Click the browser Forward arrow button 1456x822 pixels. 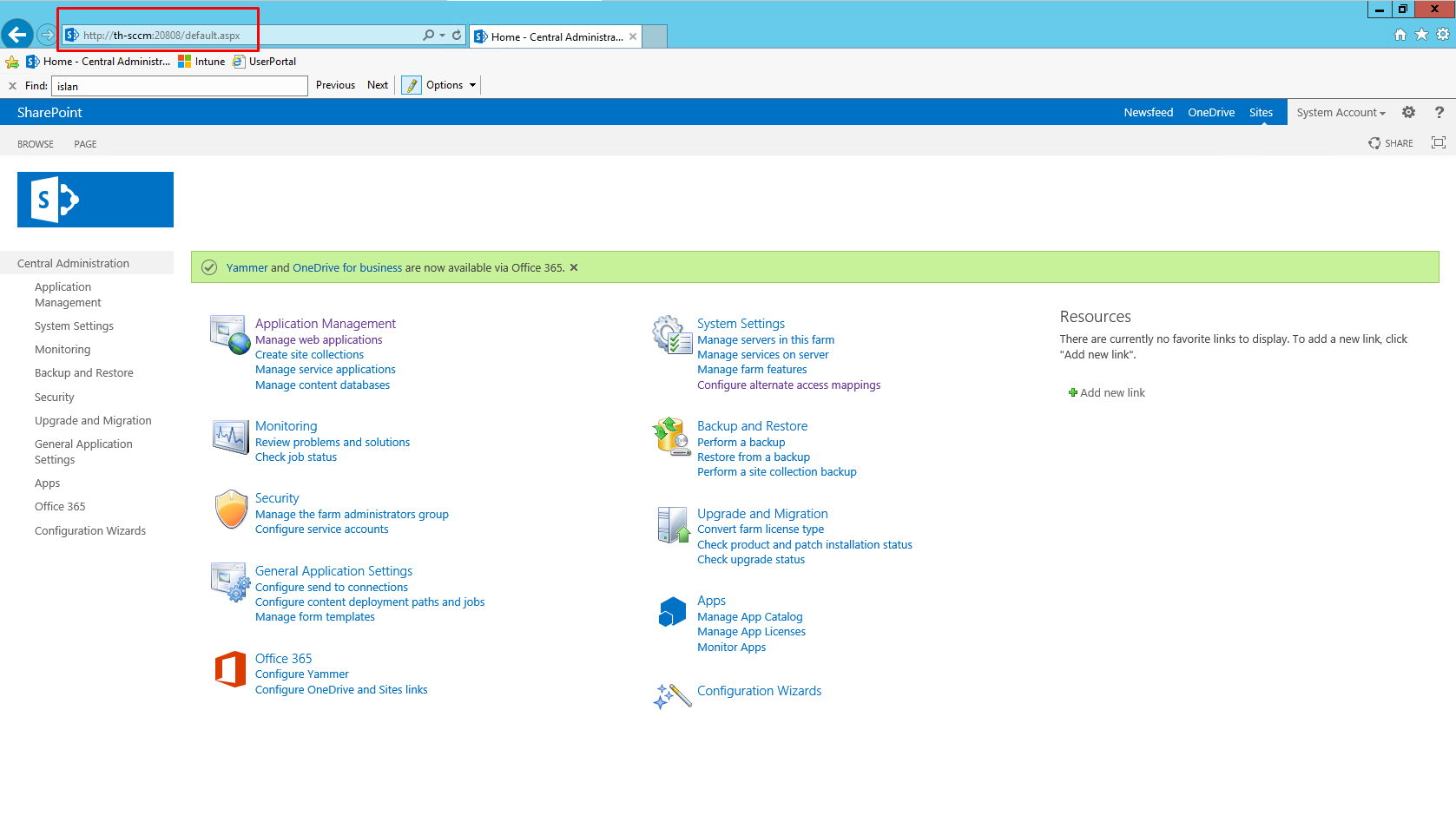click(x=47, y=35)
